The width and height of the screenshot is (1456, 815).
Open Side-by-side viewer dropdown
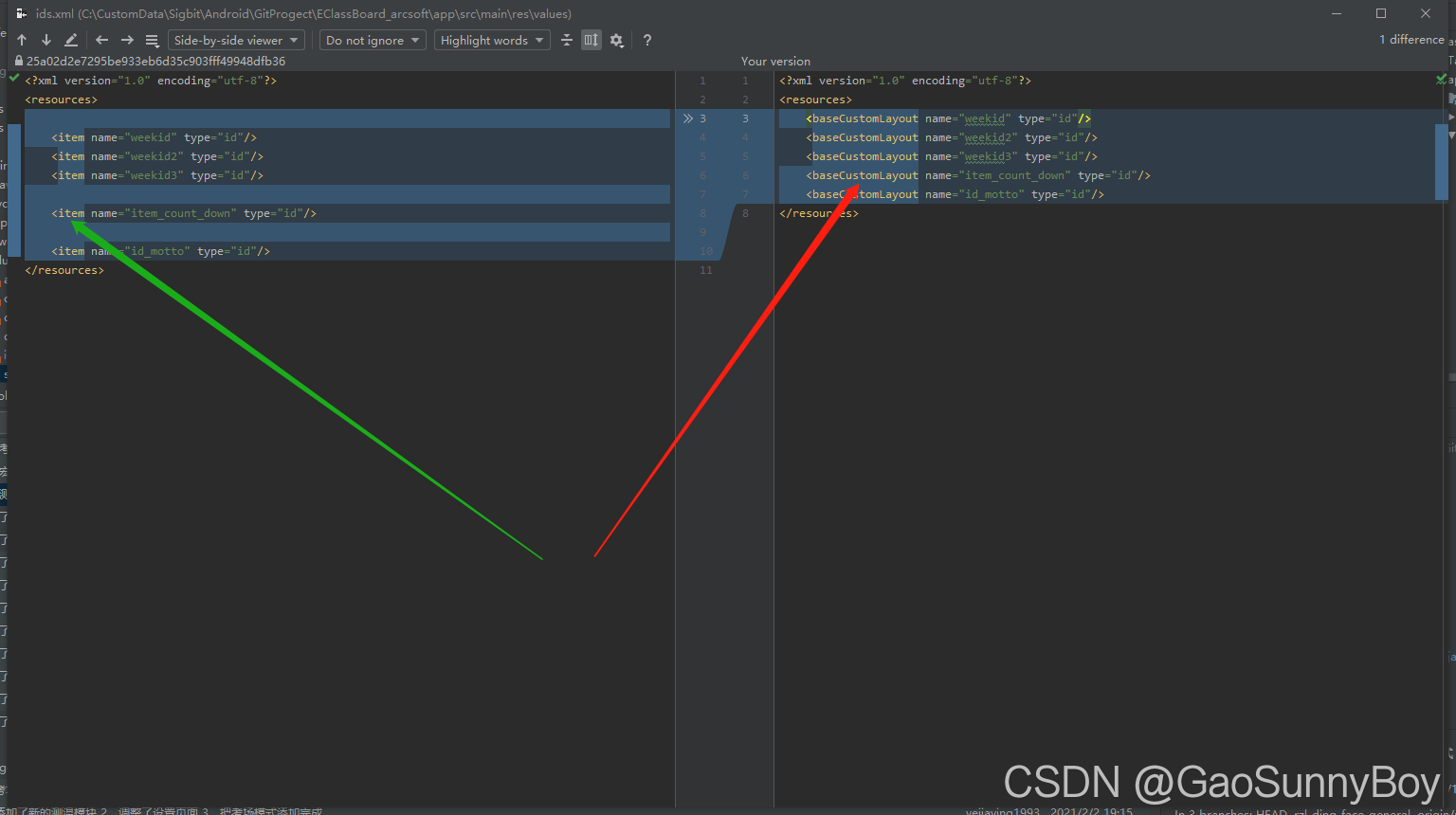236,40
